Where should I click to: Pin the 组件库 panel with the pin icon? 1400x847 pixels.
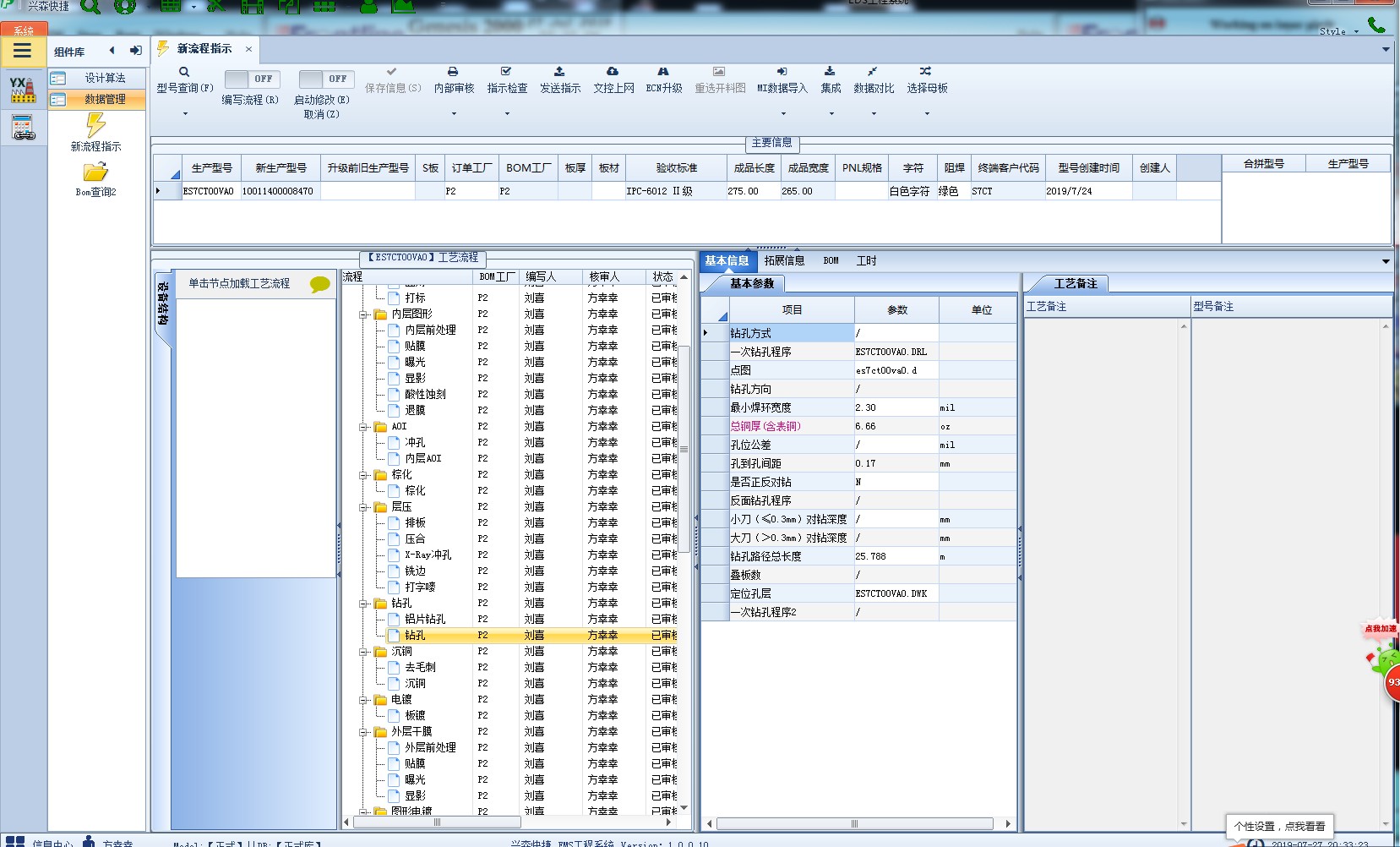135,51
